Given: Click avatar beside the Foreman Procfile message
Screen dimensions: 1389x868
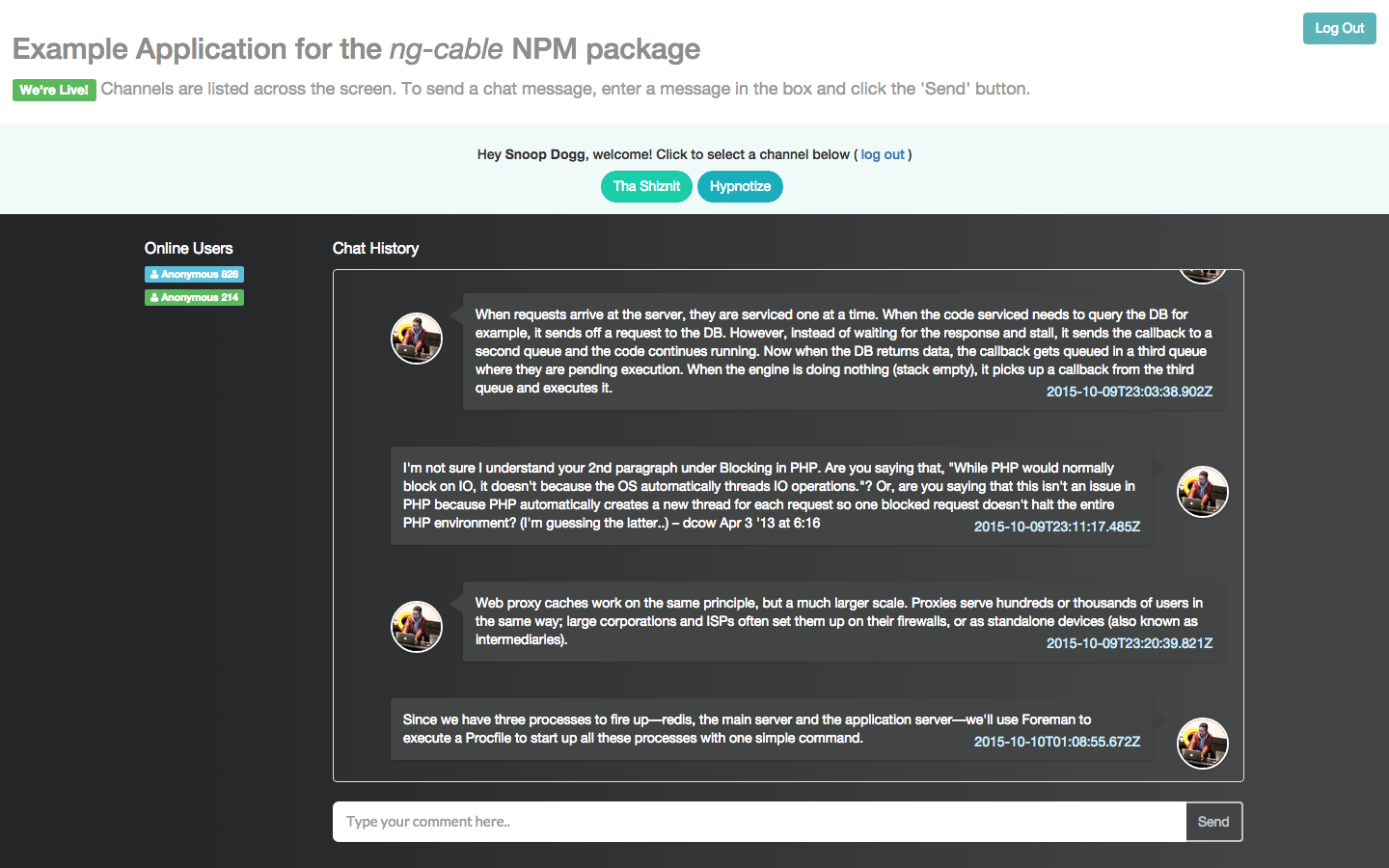Looking at the screenshot, I should pos(1203,744).
